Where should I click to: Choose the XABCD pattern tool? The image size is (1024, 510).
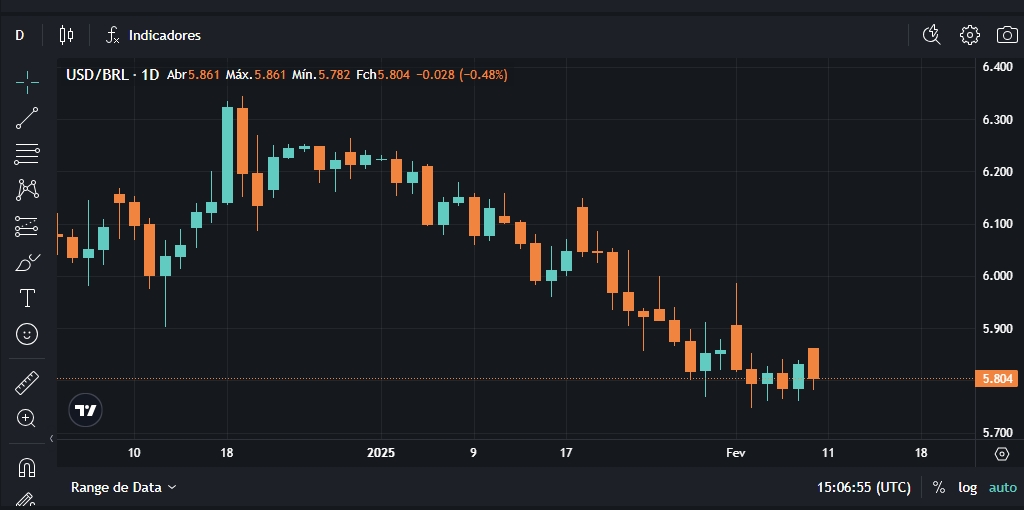(x=27, y=189)
